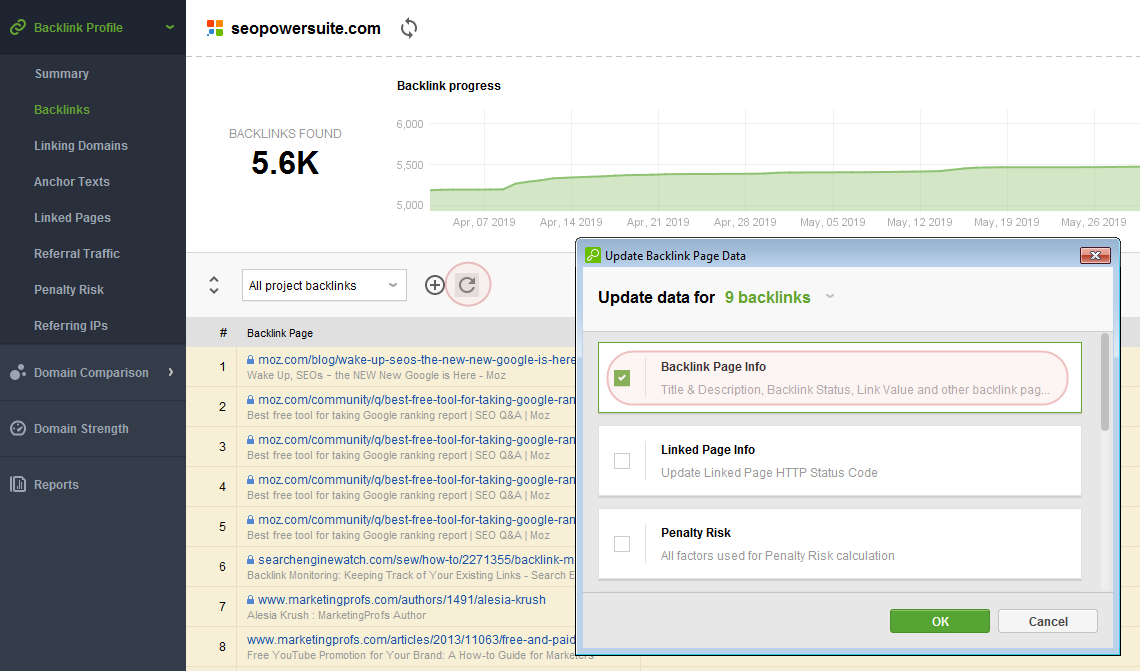
Task: Collapse the Backlink Profile section
Action: click(170, 28)
